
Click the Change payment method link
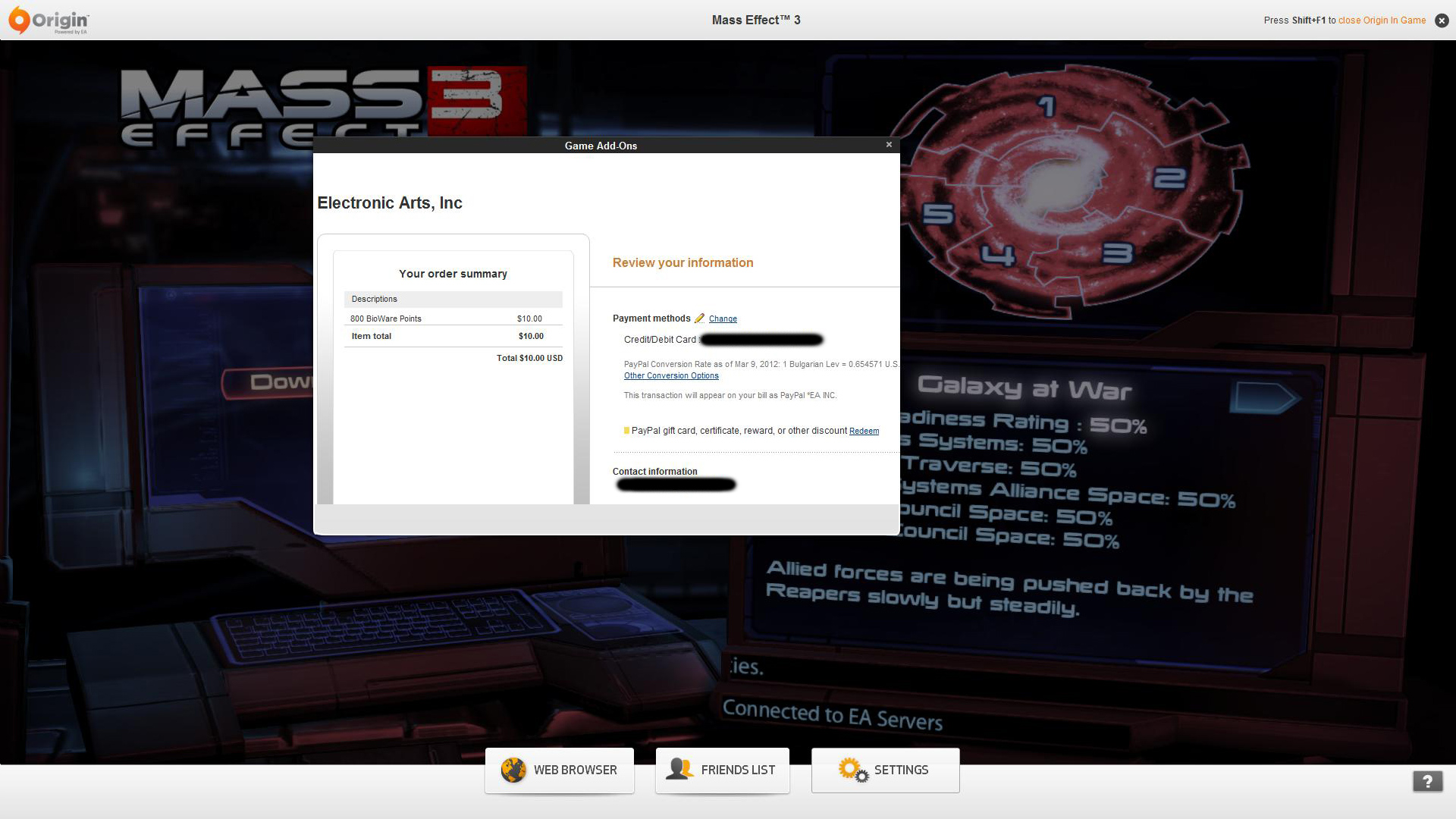(x=723, y=319)
